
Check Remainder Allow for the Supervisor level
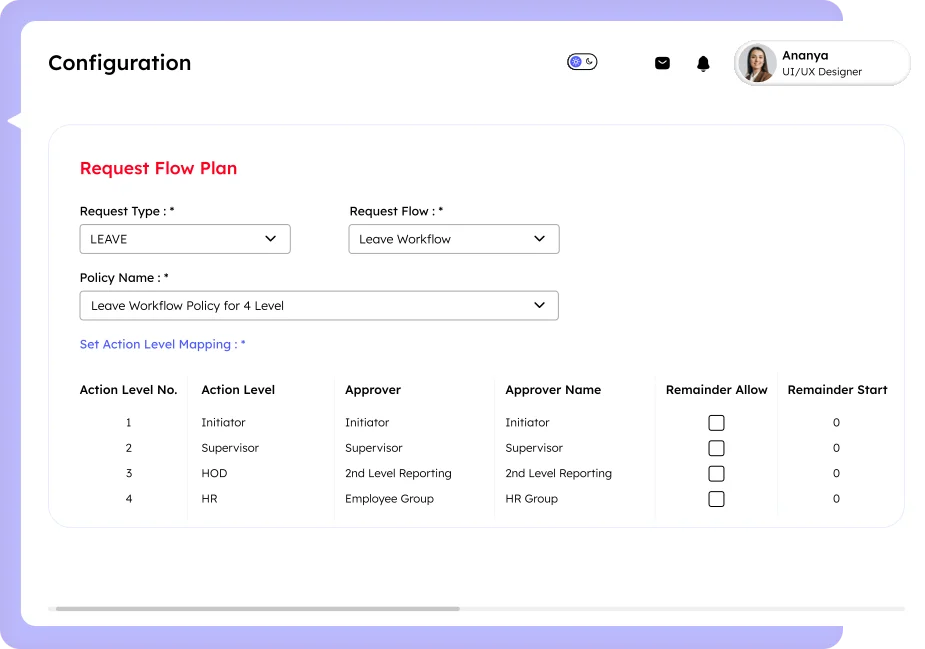click(x=716, y=448)
